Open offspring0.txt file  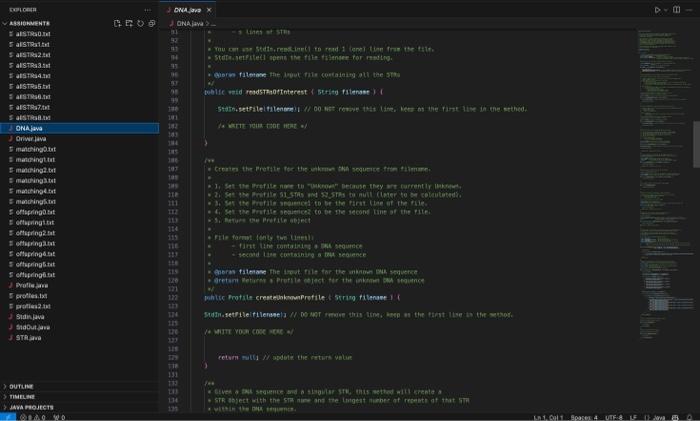(x=35, y=212)
